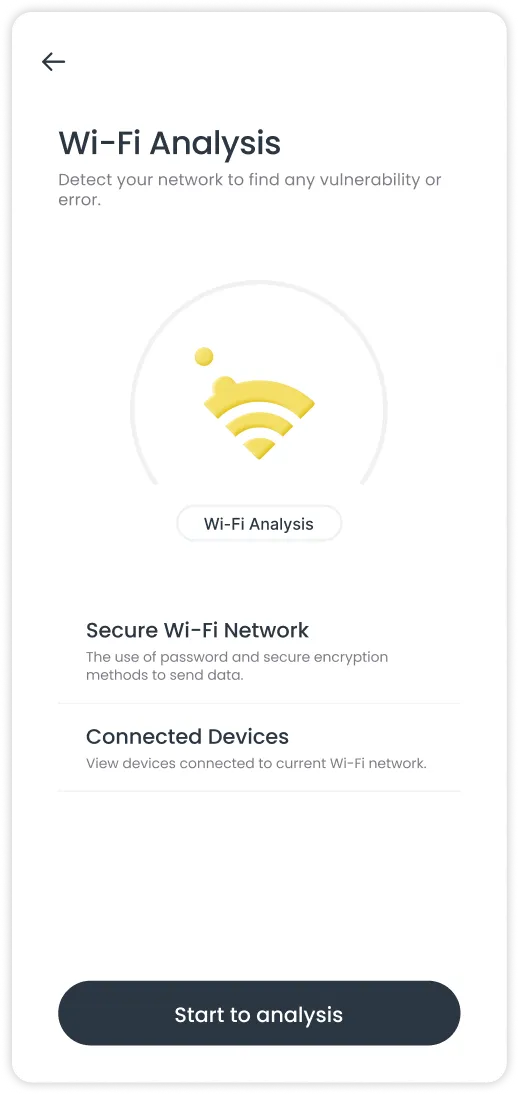Select the Wi-Fi Analysis pill label
The width and height of the screenshot is (519, 1095).
point(259,524)
